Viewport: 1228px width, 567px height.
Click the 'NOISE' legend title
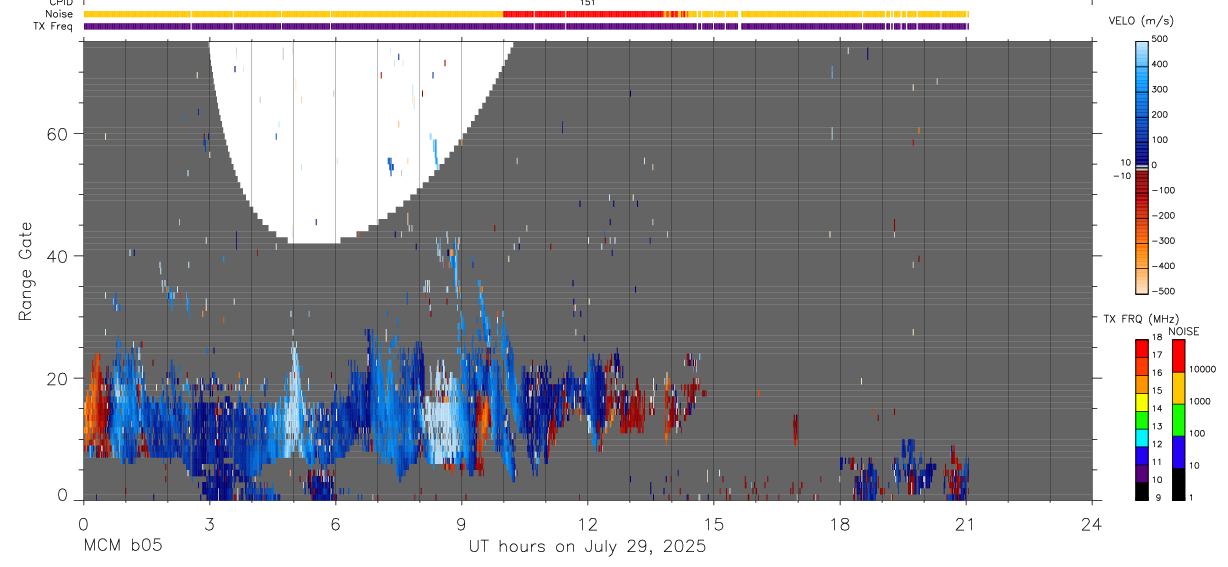click(x=1183, y=331)
